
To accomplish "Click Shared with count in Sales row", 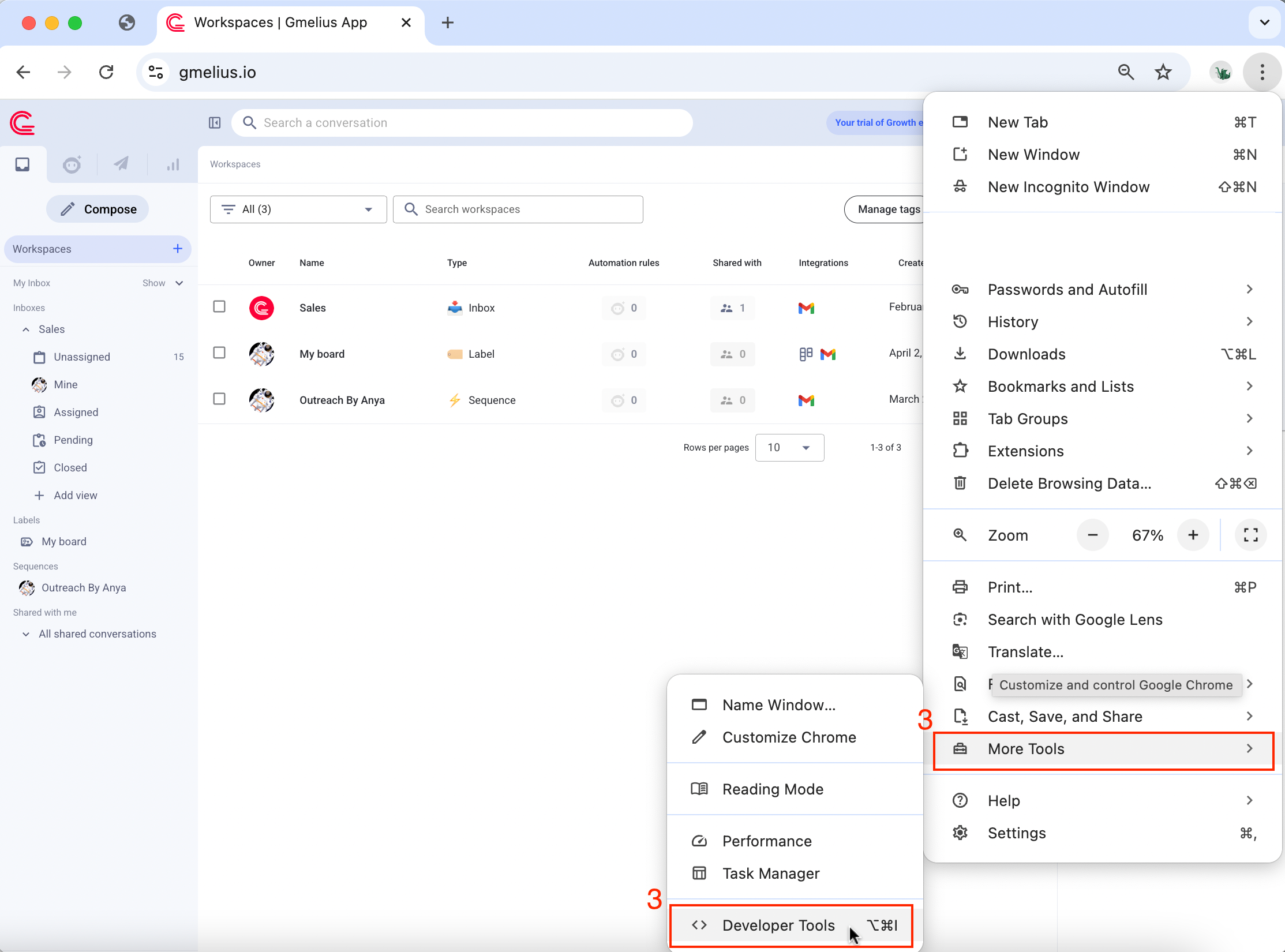I will 733,308.
